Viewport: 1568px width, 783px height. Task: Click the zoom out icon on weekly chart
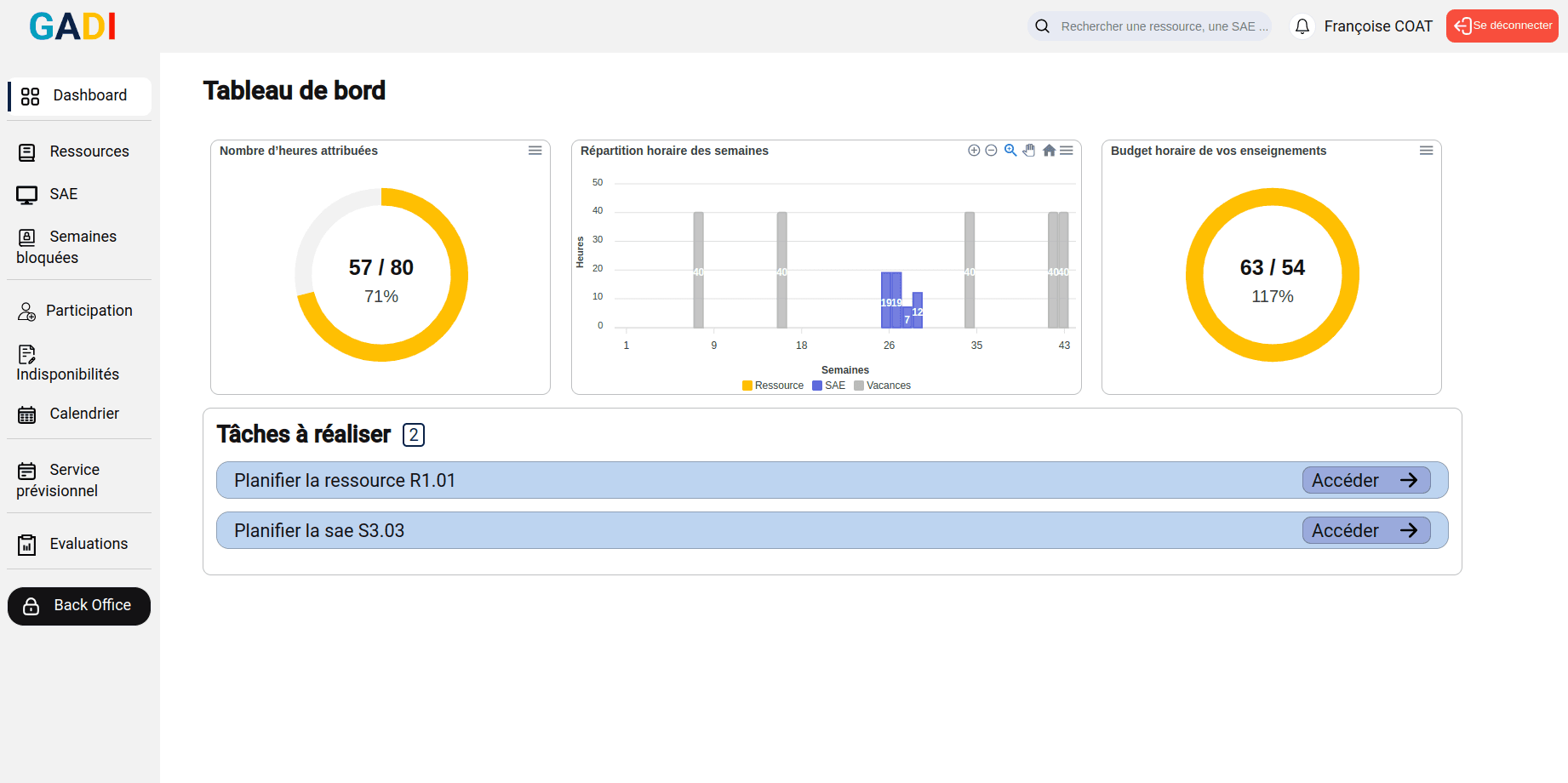991,151
